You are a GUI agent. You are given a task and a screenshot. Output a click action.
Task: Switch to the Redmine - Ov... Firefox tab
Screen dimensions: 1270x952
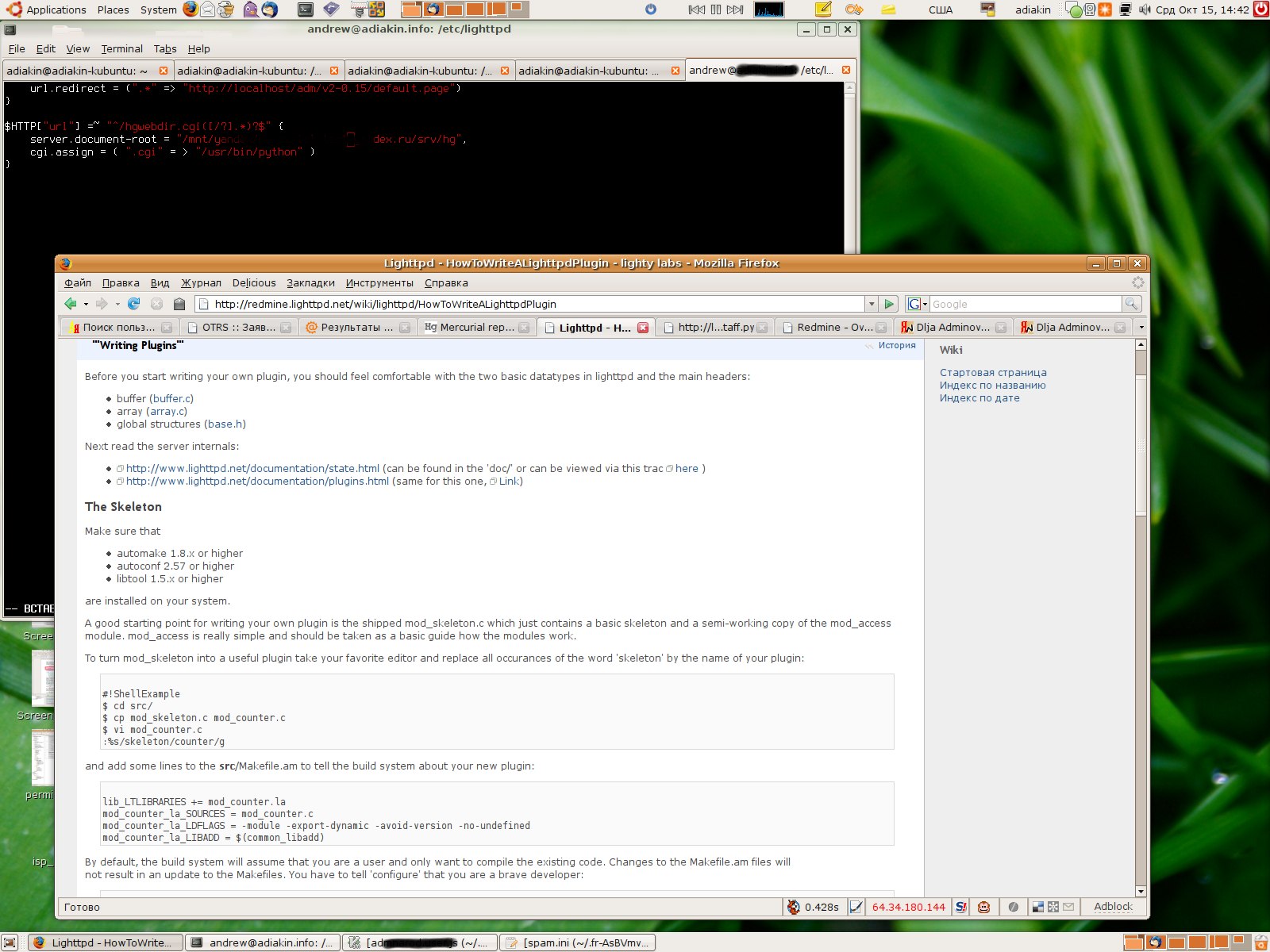(x=833, y=327)
